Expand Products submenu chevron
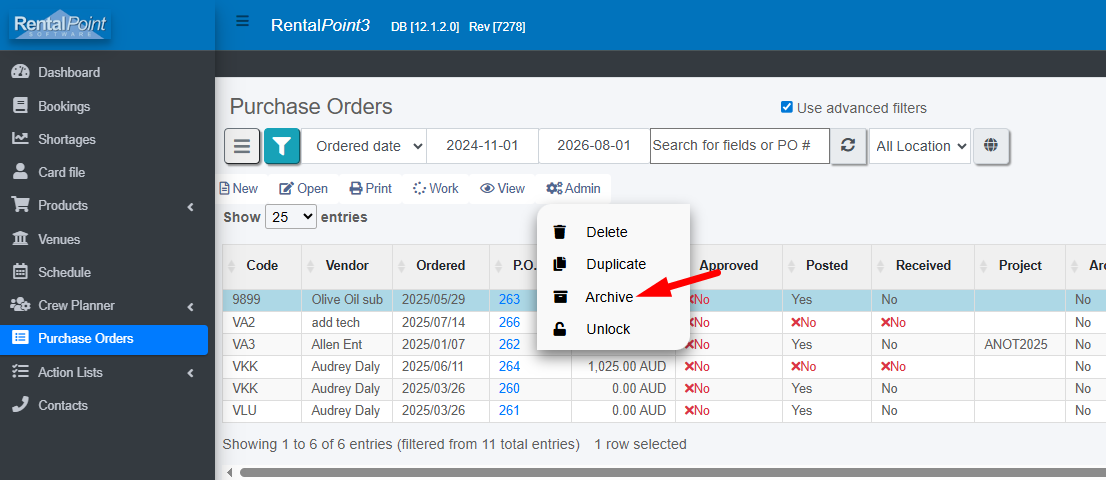 190,207
